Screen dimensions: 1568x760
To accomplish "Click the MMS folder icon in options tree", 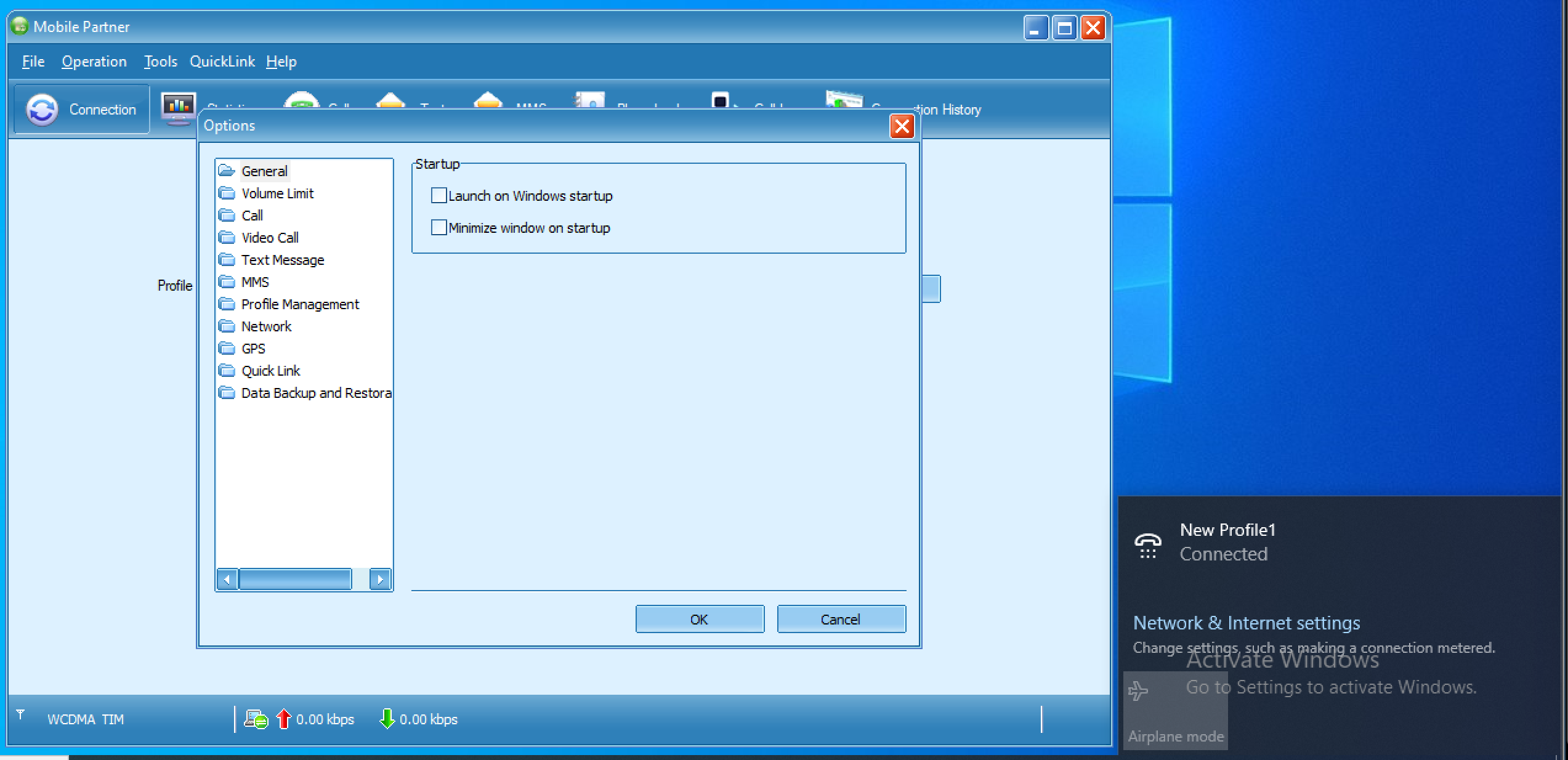I will (227, 282).
